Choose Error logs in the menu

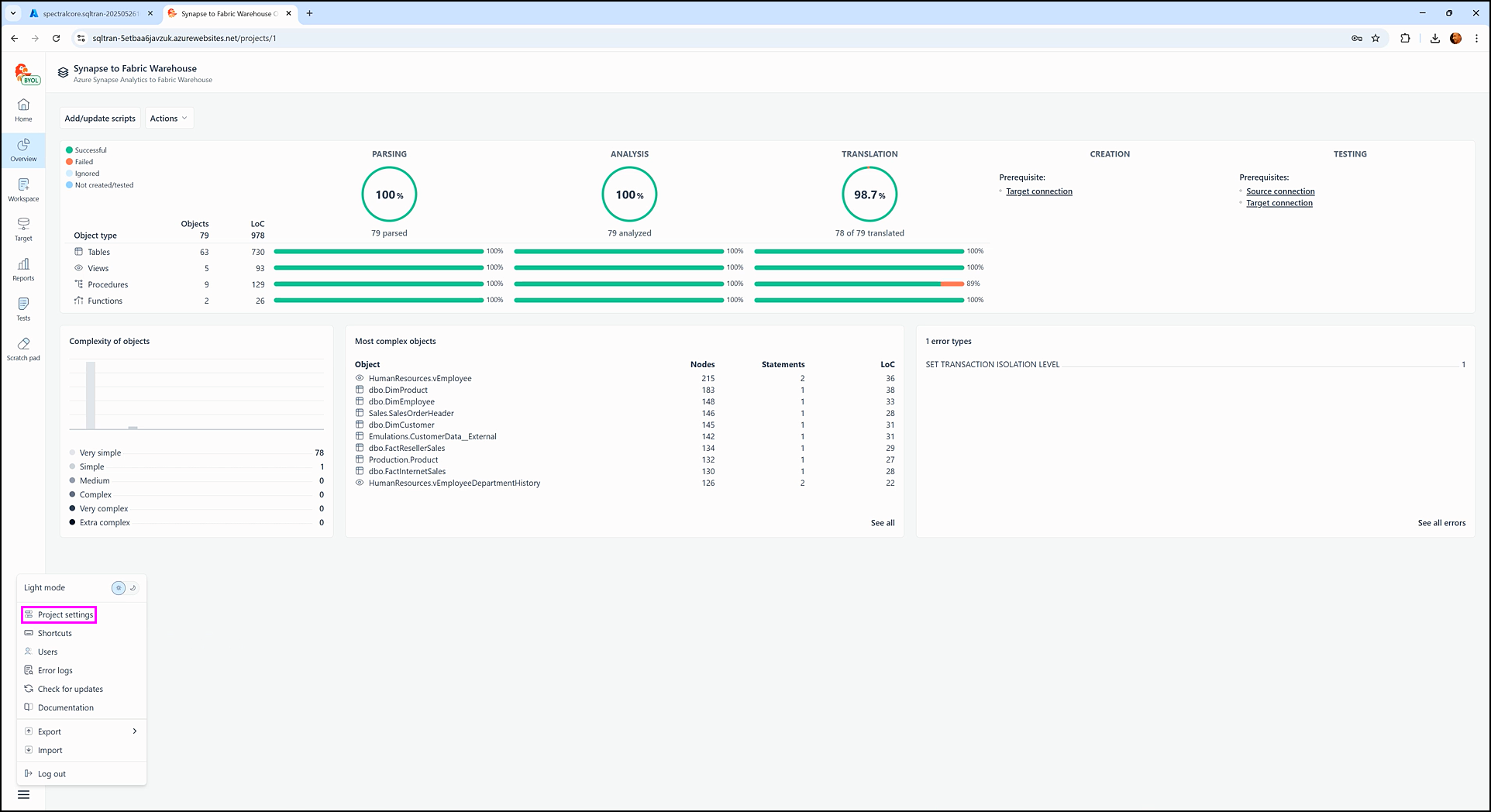[x=55, y=671]
